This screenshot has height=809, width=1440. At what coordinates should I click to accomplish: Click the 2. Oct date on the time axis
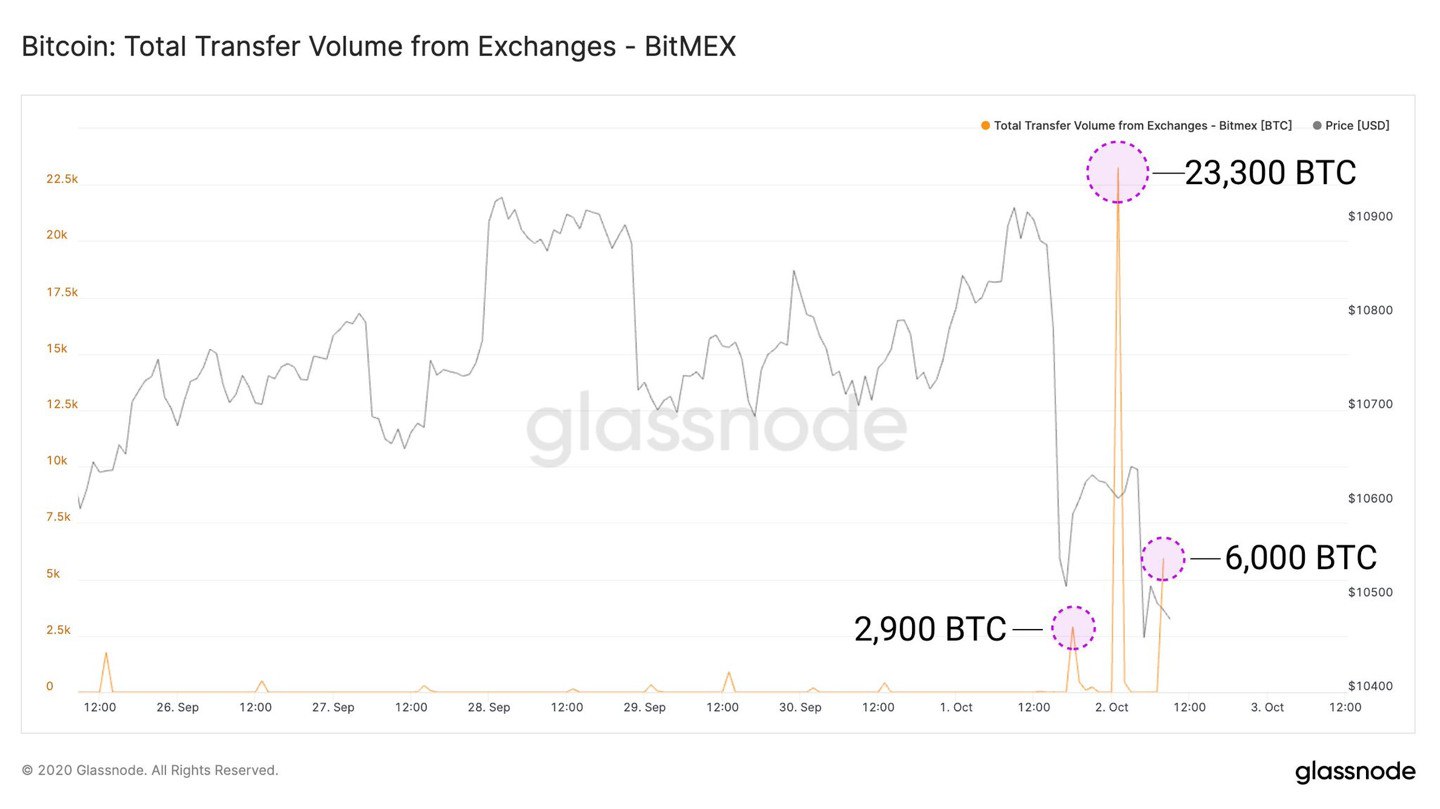[1111, 707]
